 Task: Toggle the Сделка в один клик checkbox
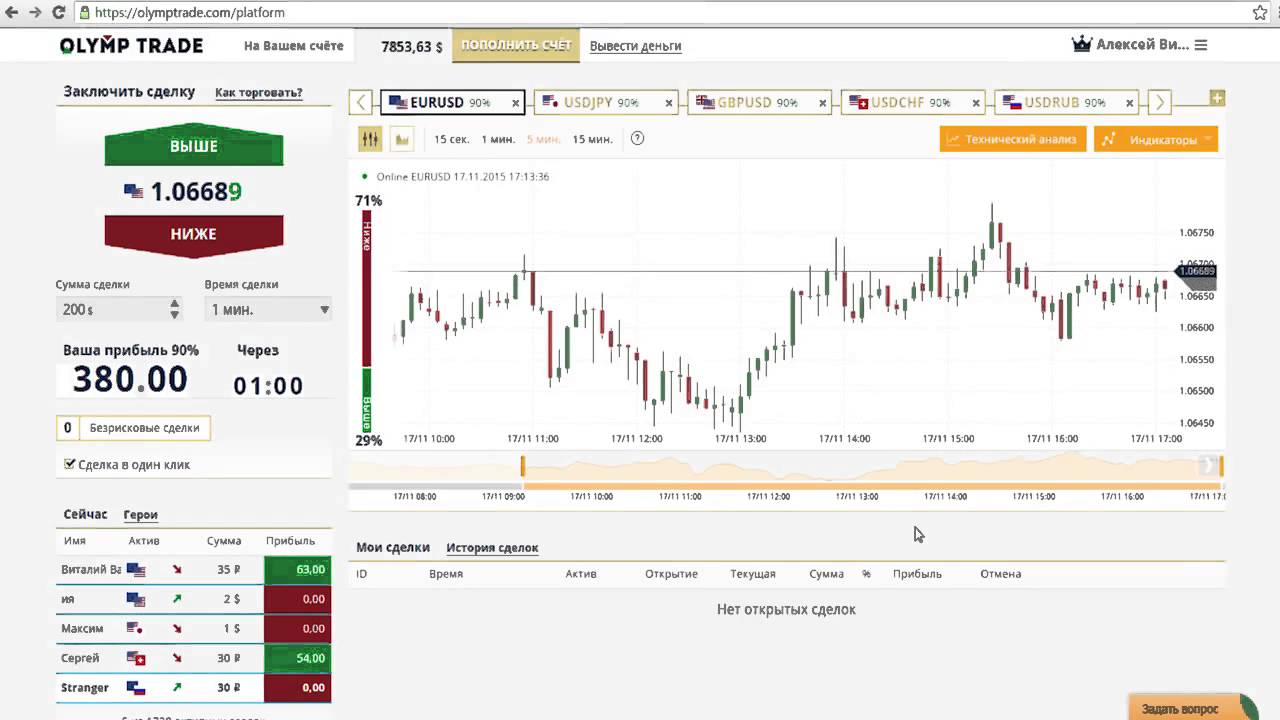pos(70,464)
